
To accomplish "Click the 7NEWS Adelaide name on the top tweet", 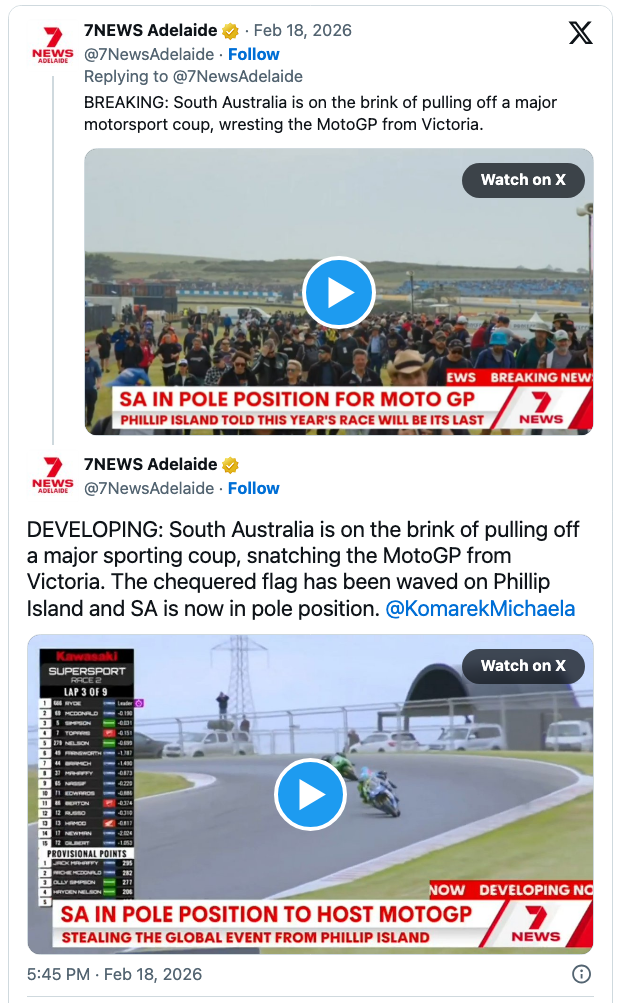I will pyautogui.click(x=150, y=30).
